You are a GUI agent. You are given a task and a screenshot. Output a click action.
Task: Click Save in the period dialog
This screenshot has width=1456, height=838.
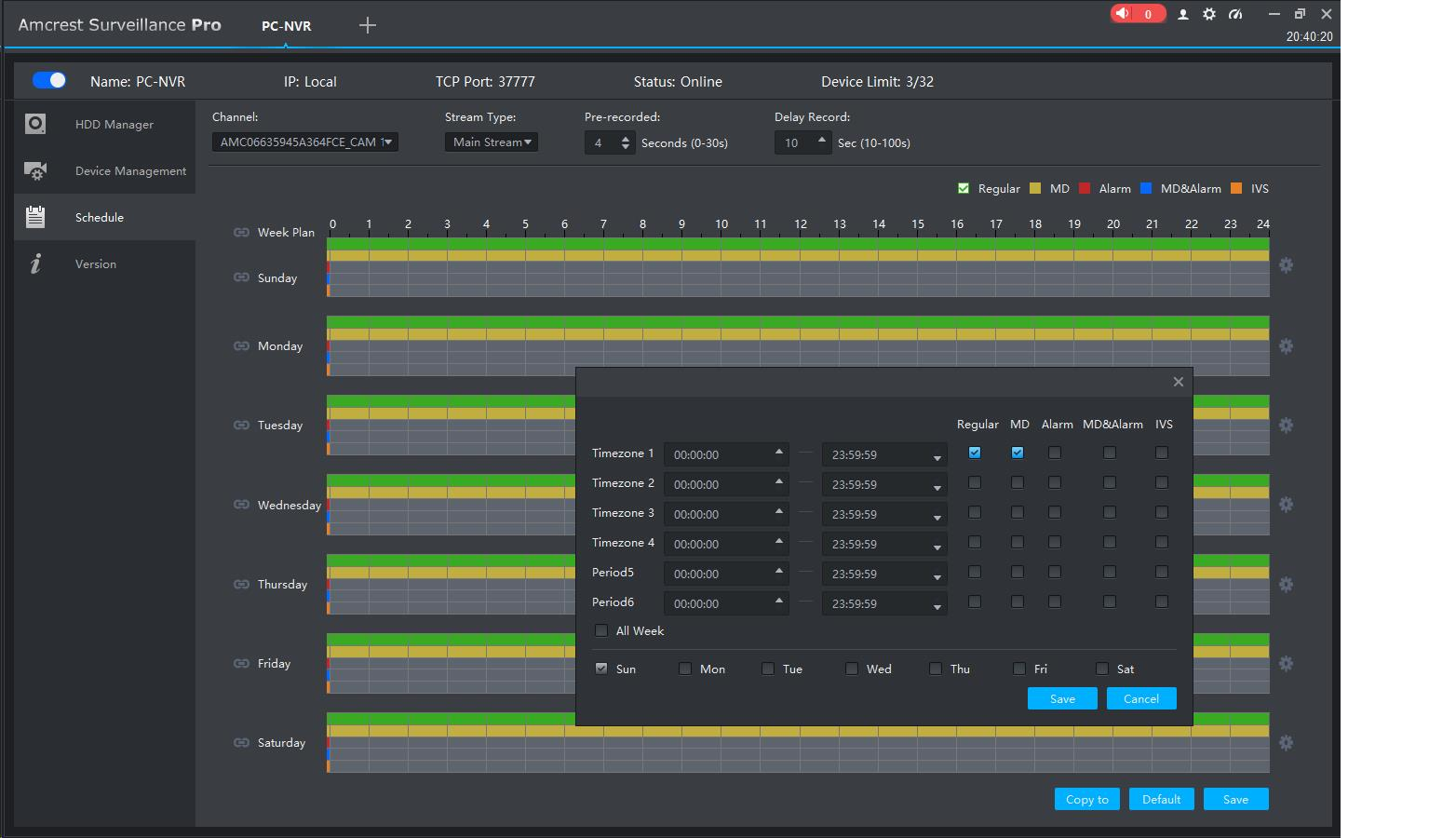[1062, 698]
